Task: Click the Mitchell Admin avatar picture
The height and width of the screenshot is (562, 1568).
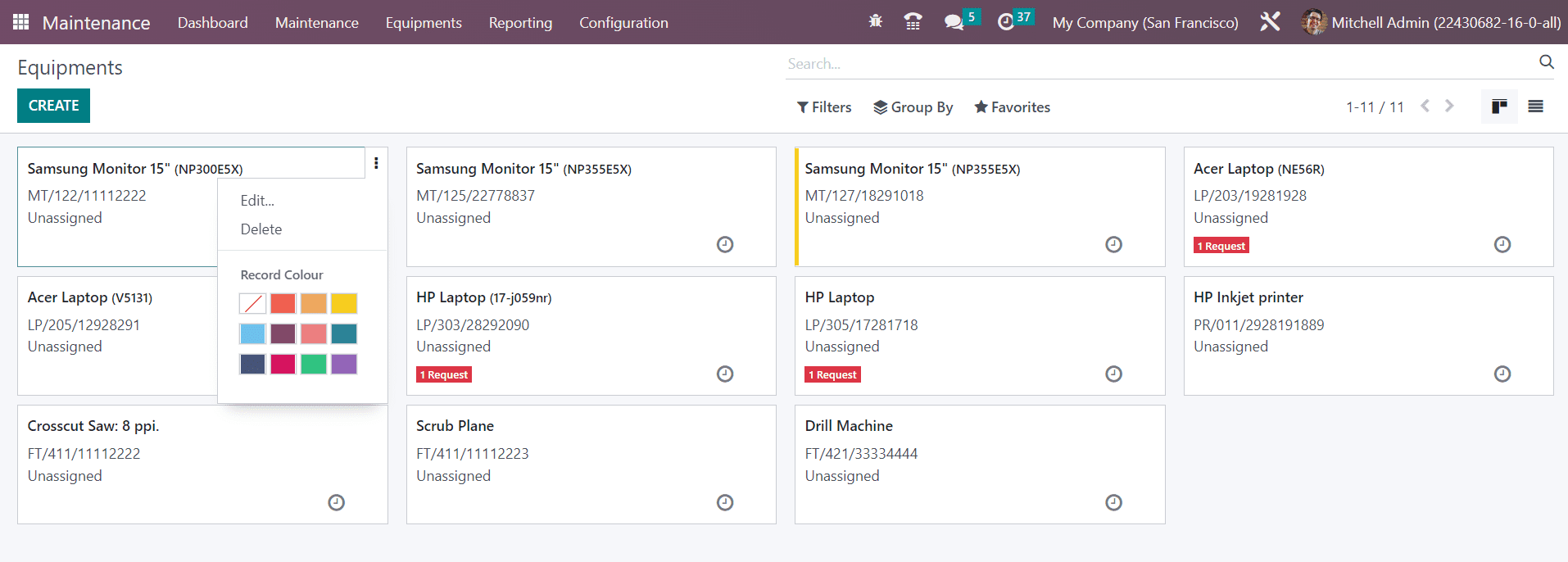Action: click(1314, 22)
